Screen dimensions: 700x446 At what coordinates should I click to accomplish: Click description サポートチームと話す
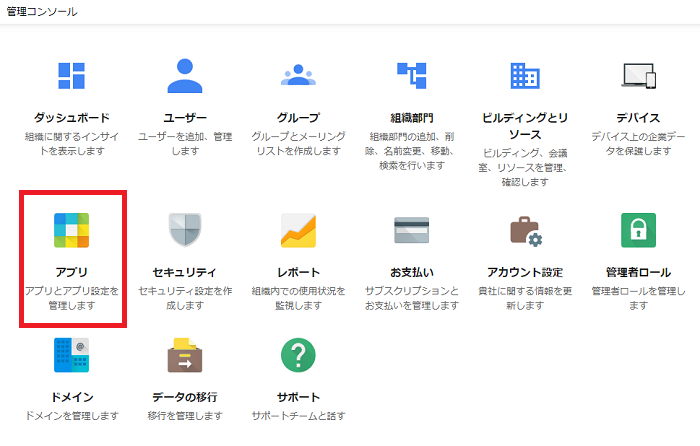pyautogui.click(x=298, y=416)
